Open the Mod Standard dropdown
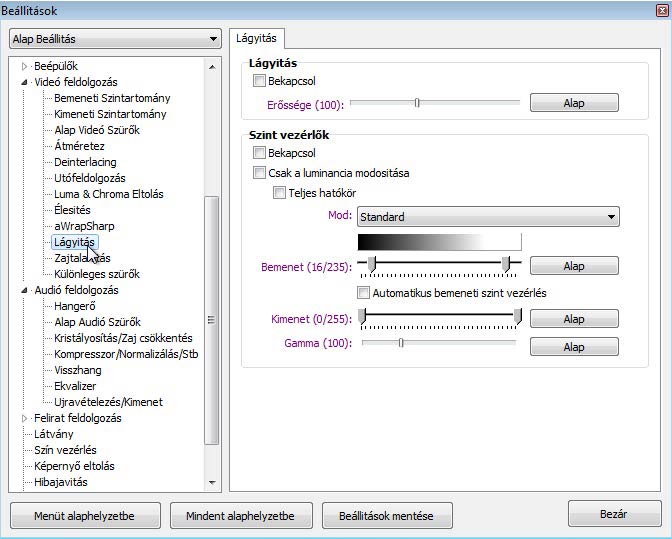This screenshot has height=539, width=672. coord(487,217)
